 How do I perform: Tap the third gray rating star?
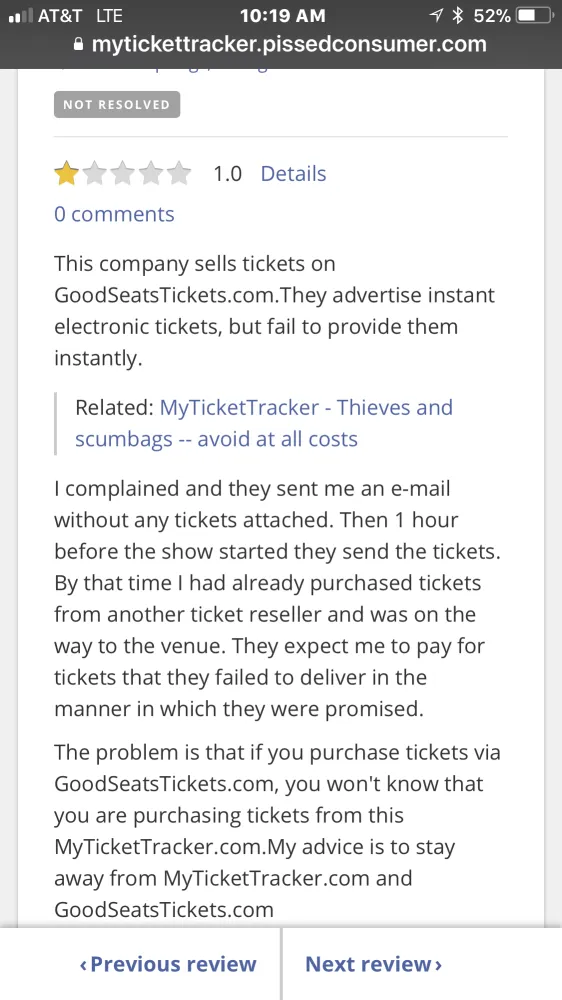122,173
